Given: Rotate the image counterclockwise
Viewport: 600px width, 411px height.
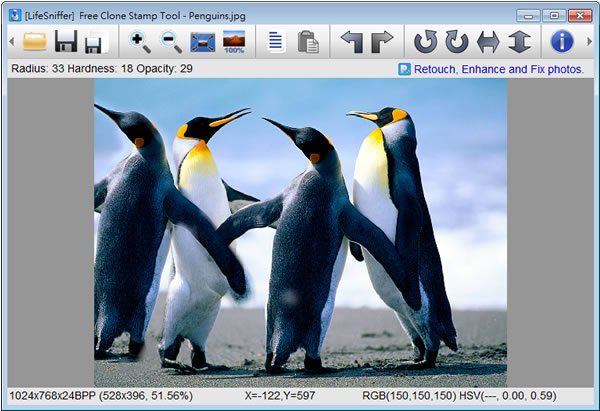Looking at the screenshot, I should [426, 42].
